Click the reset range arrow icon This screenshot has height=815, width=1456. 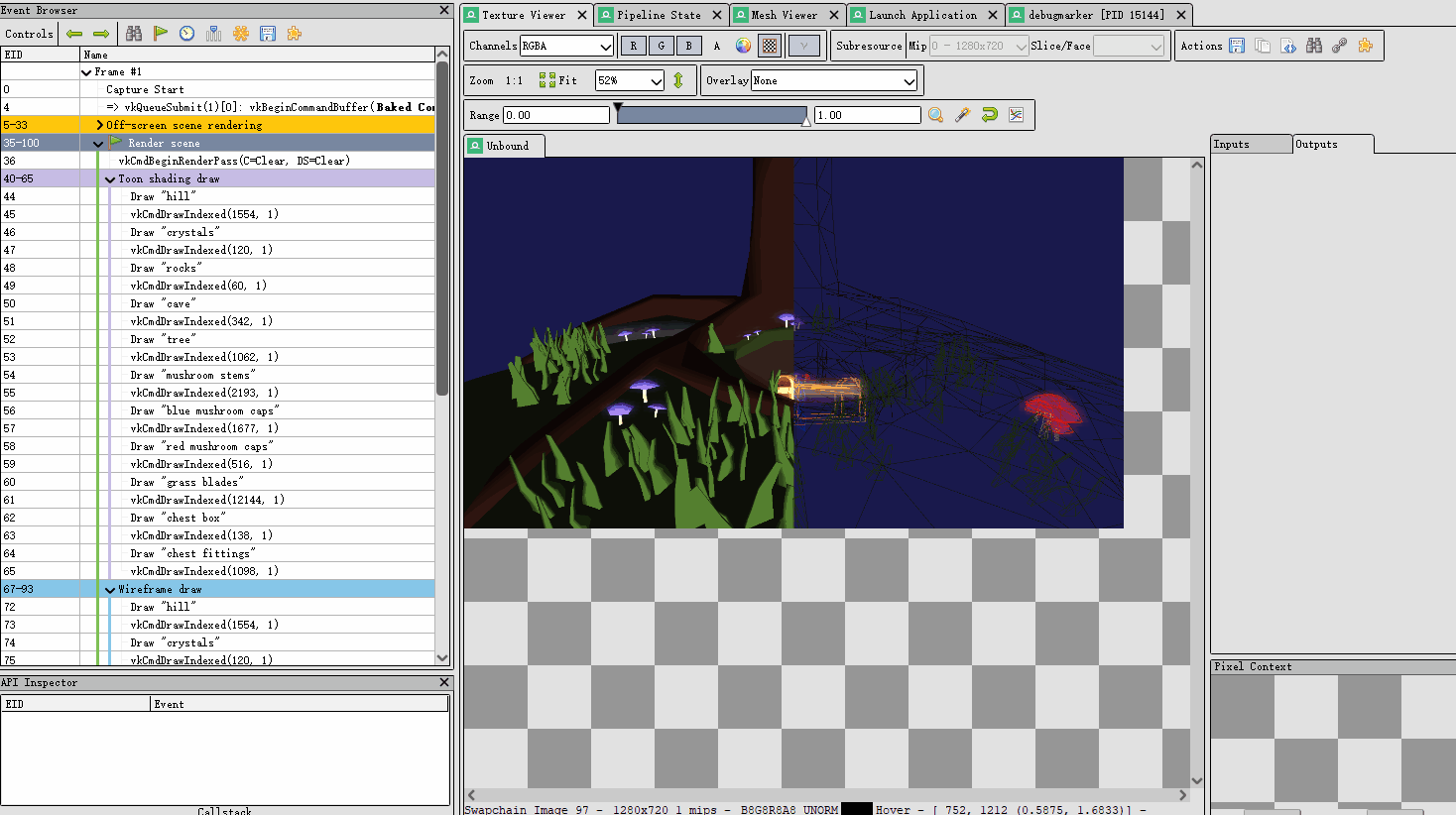click(988, 115)
